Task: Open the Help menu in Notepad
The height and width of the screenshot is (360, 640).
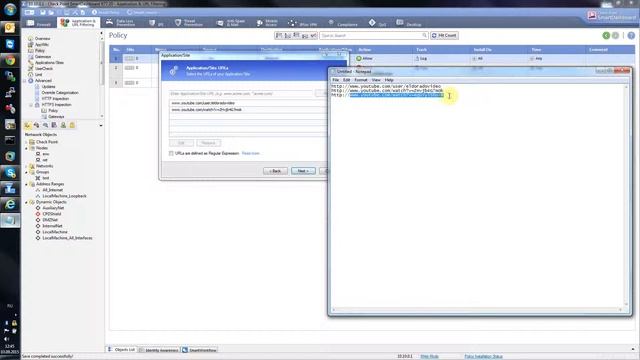Action: coord(389,80)
